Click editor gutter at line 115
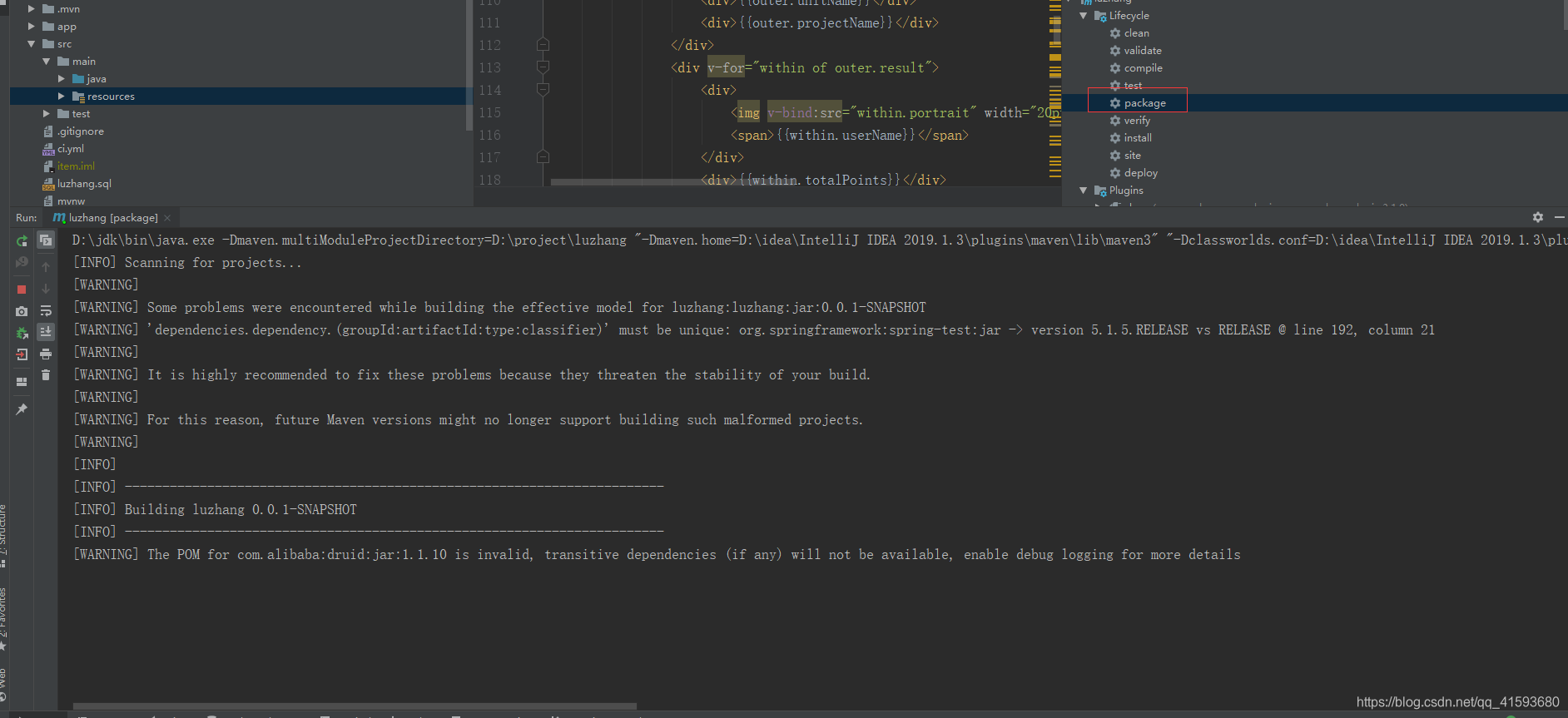Viewport: 1568px width, 718px height. (x=490, y=112)
